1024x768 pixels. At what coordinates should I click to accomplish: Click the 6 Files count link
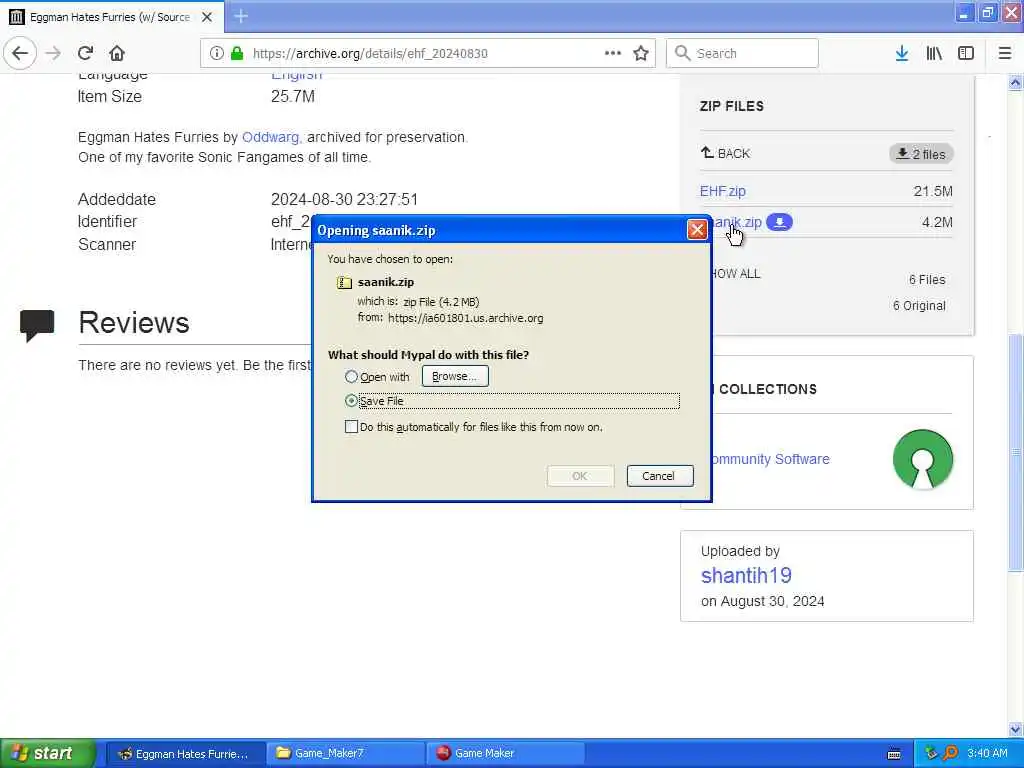(927, 280)
